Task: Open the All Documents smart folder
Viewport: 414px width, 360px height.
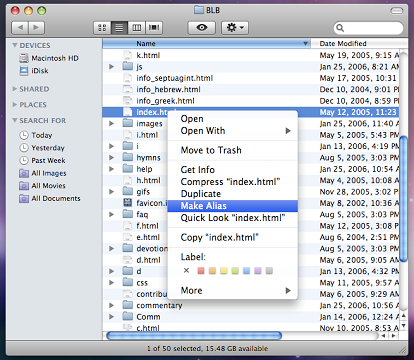Action: 50,198
